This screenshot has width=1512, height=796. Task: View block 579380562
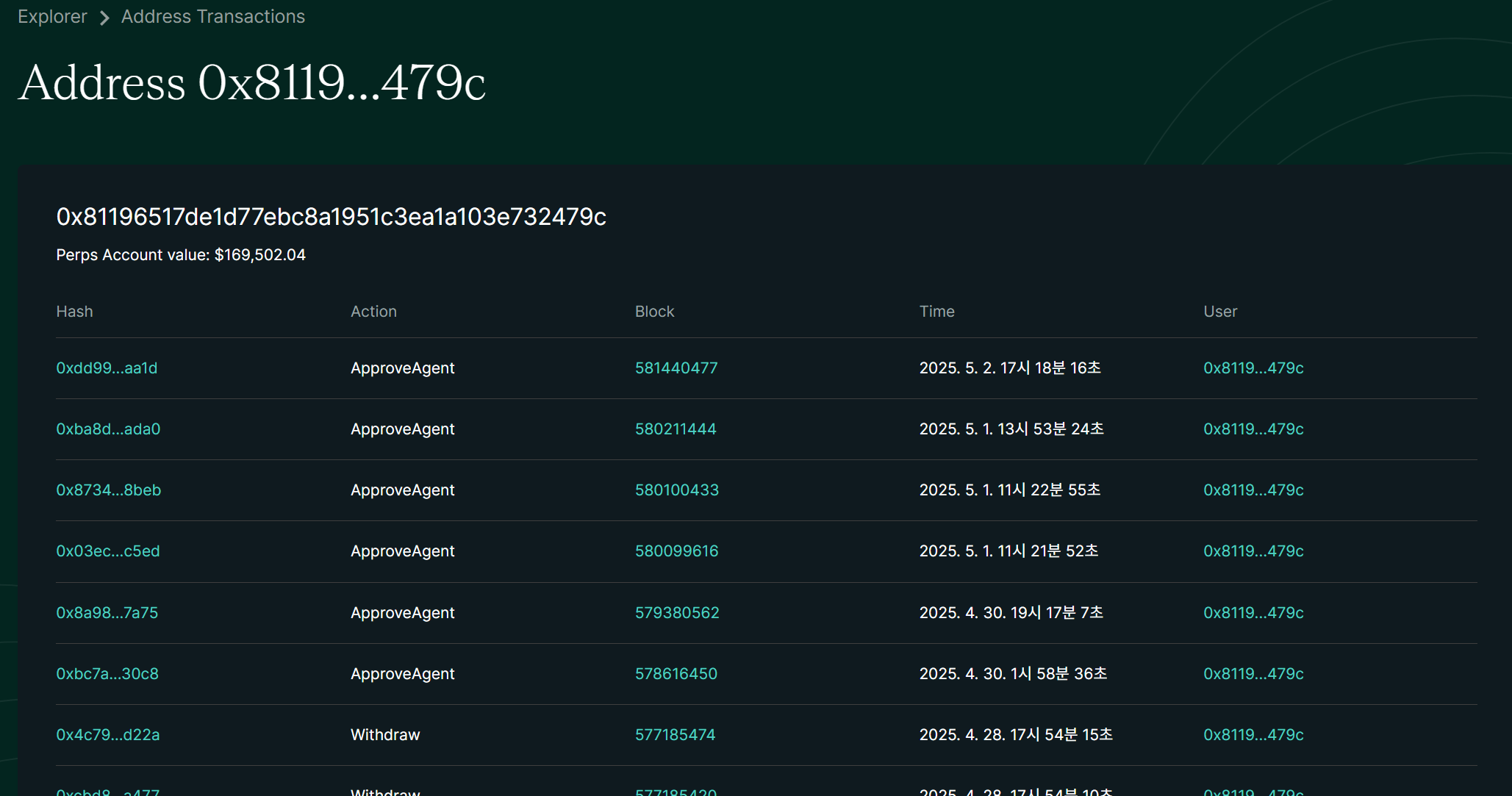point(676,612)
